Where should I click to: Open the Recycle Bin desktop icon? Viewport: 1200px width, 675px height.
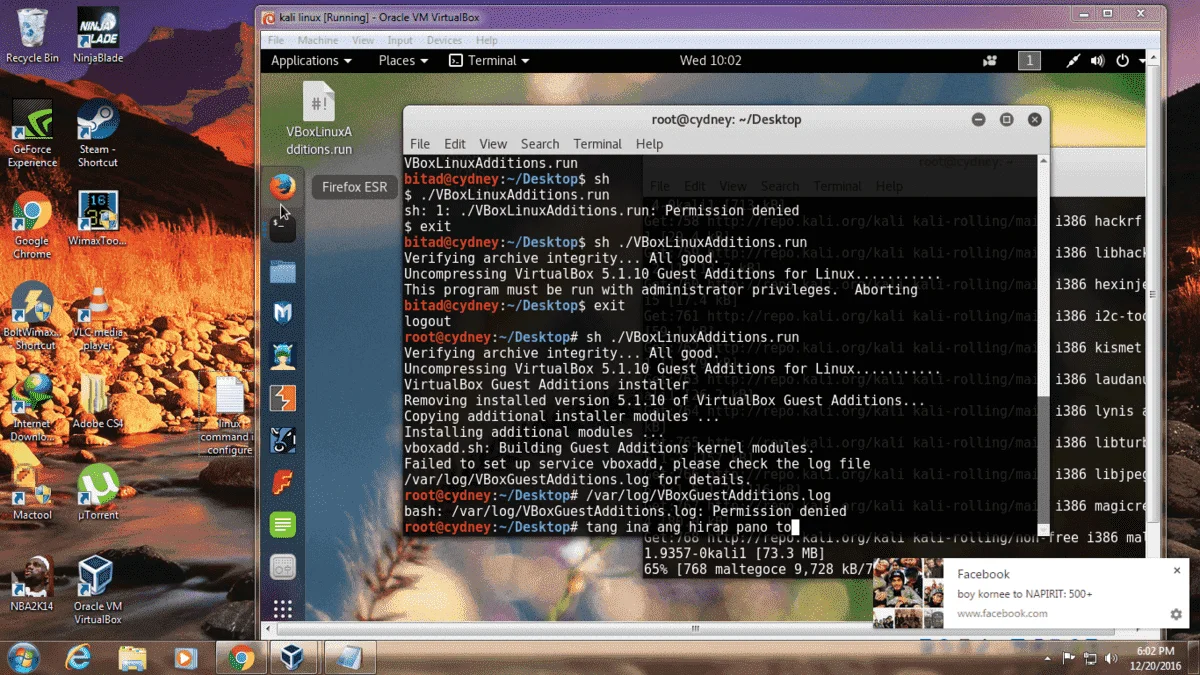(32, 36)
